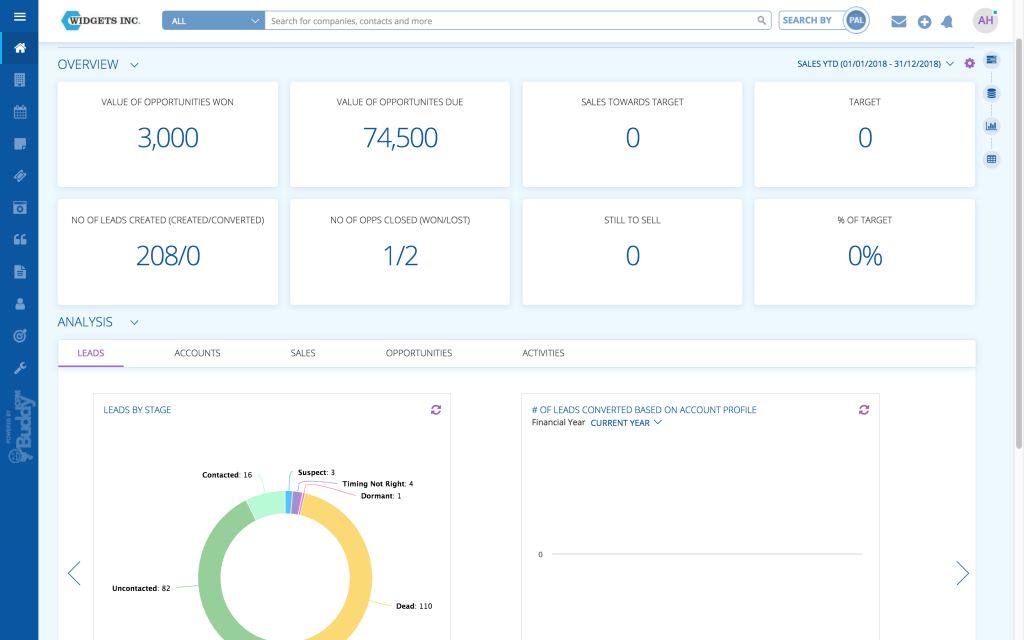Screen dimensions: 1024x640
Task: Click the purple overview settings gear
Action: (969, 64)
